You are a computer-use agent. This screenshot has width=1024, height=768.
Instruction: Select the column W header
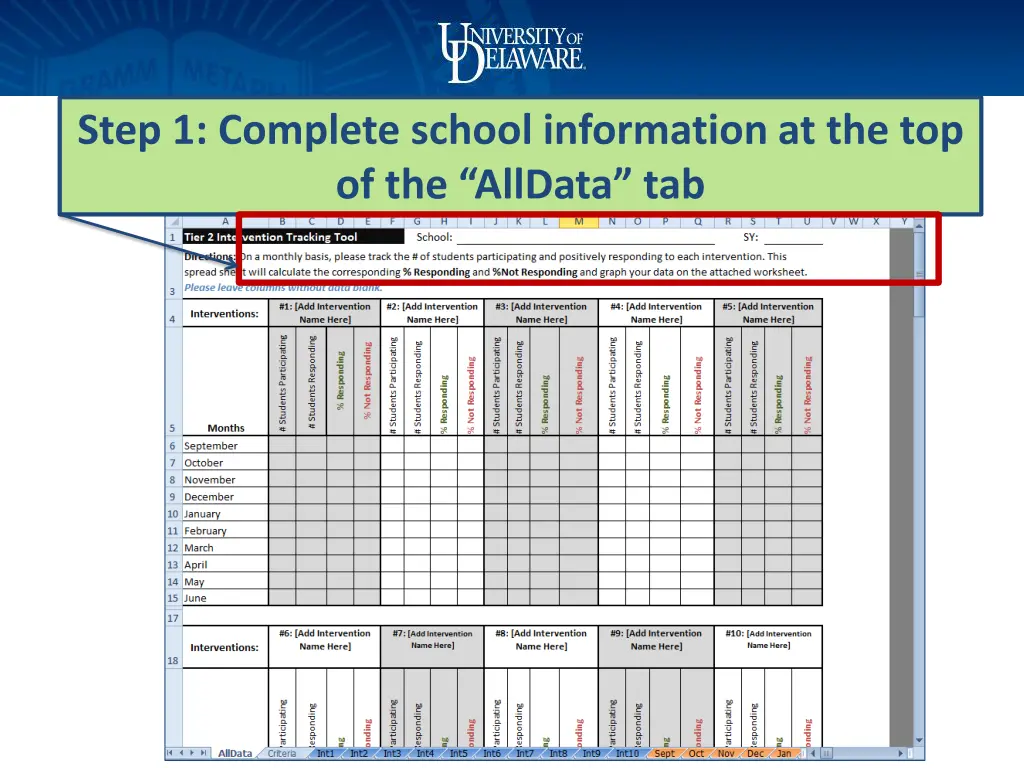coord(854,221)
